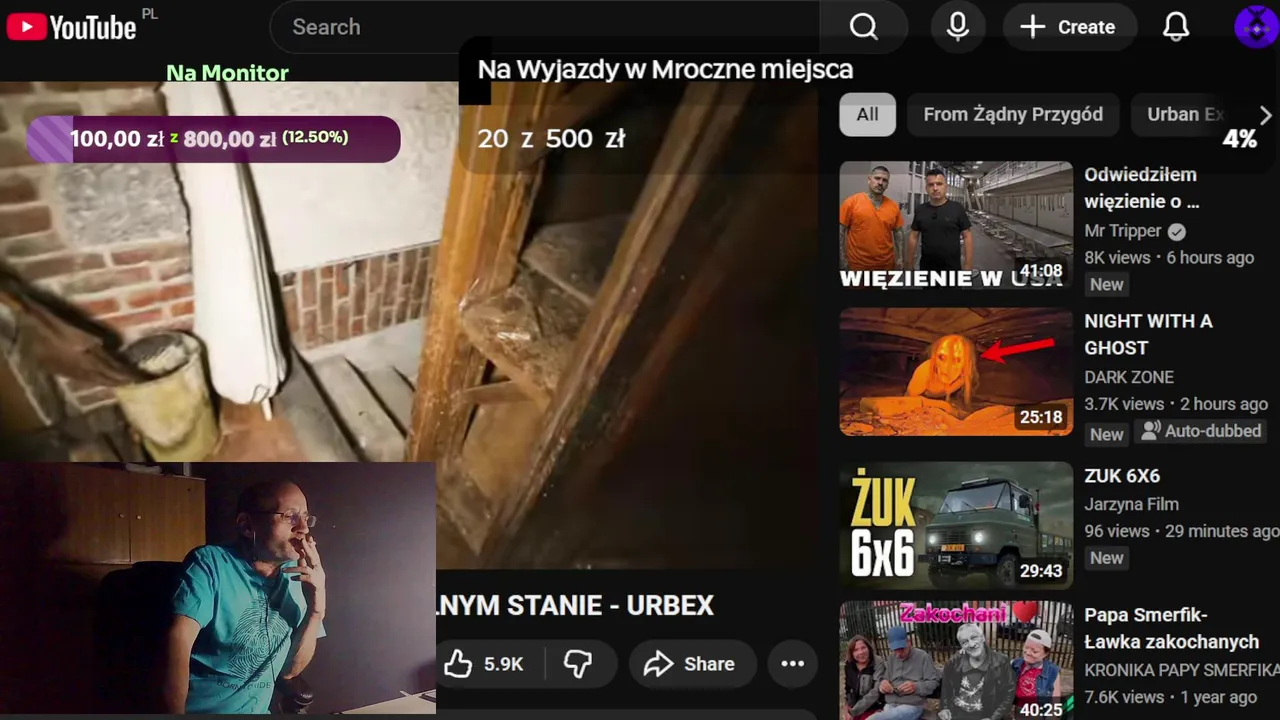
Task: Click the streamer webcam overlay
Action: (x=218, y=588)
